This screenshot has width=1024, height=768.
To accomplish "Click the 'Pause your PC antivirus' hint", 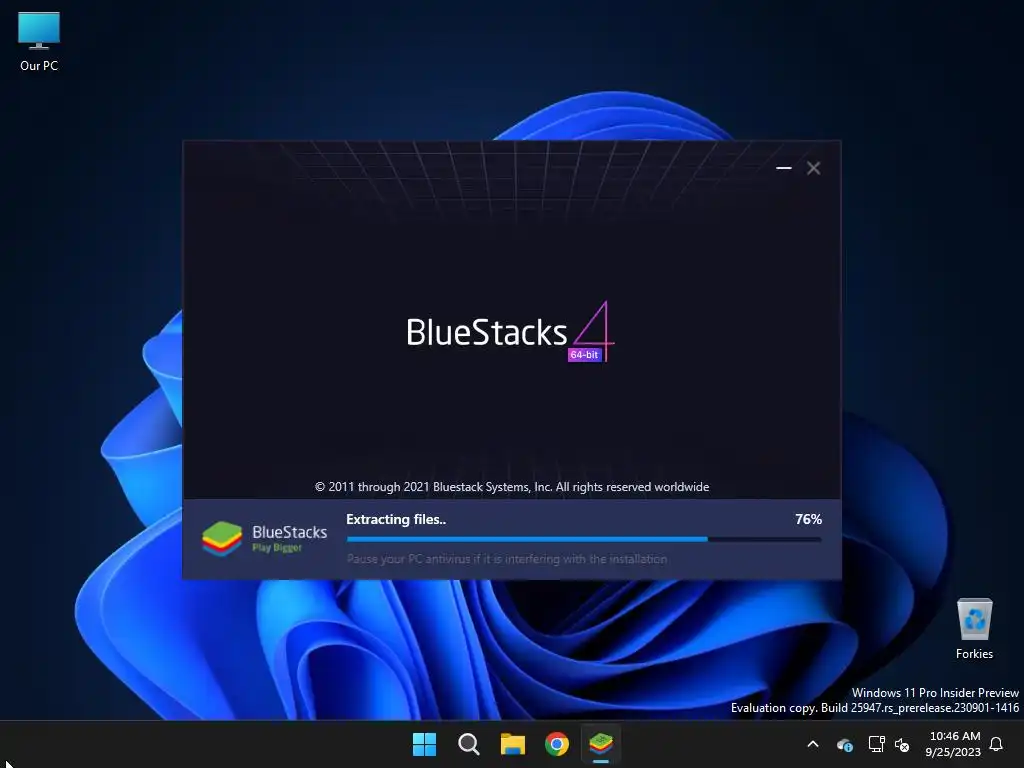I will click(507, 559).
